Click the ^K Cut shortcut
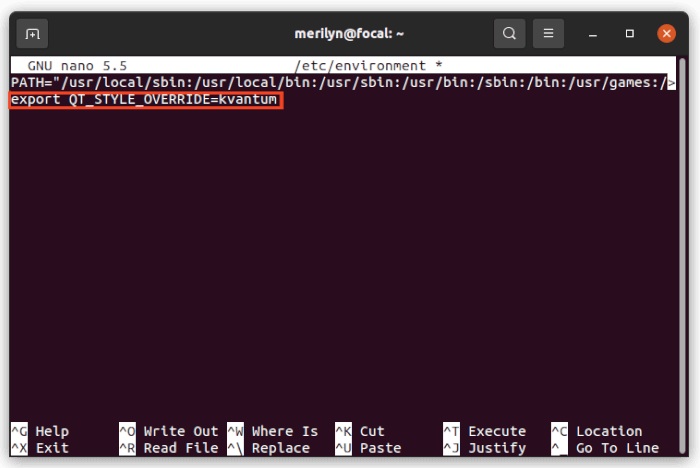Image resolution: width=700 pixels, height=468 pixels. click(x=360, y=431)
